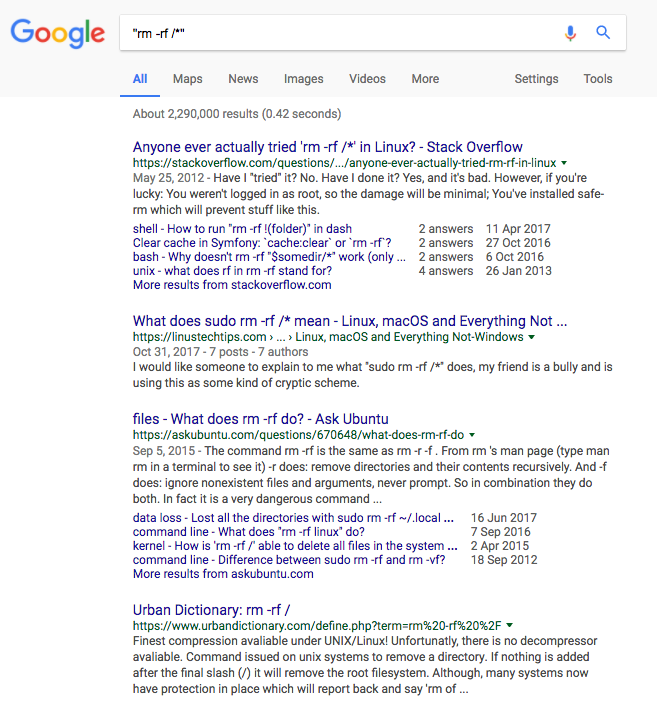Open 'Difference between sudo rm -rf and rm -vf?'
The height and width of the screenshot is (712, 657).
(289, 560)
